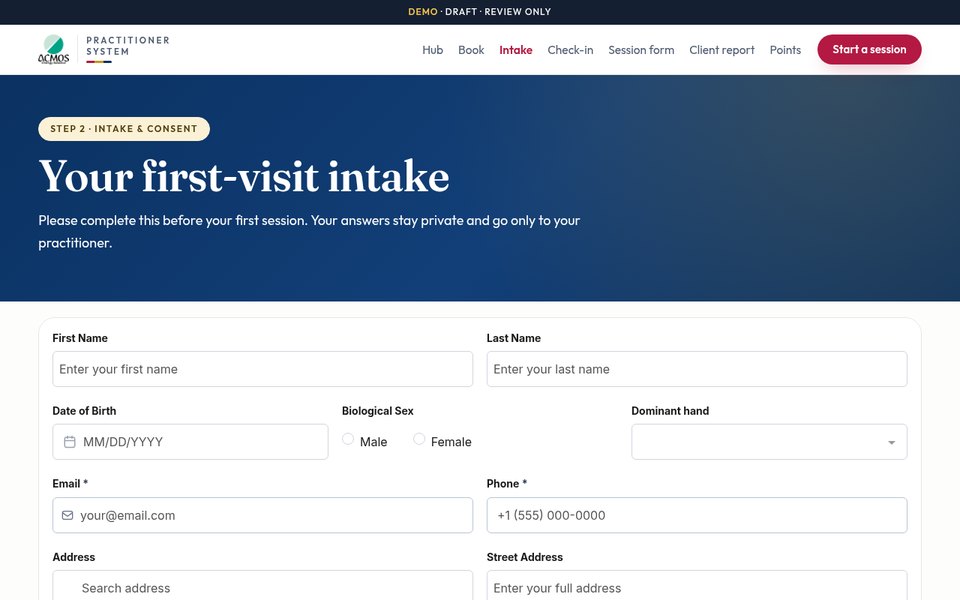
Task: Click the envelope icon in Email field
Action: [67, 516]
